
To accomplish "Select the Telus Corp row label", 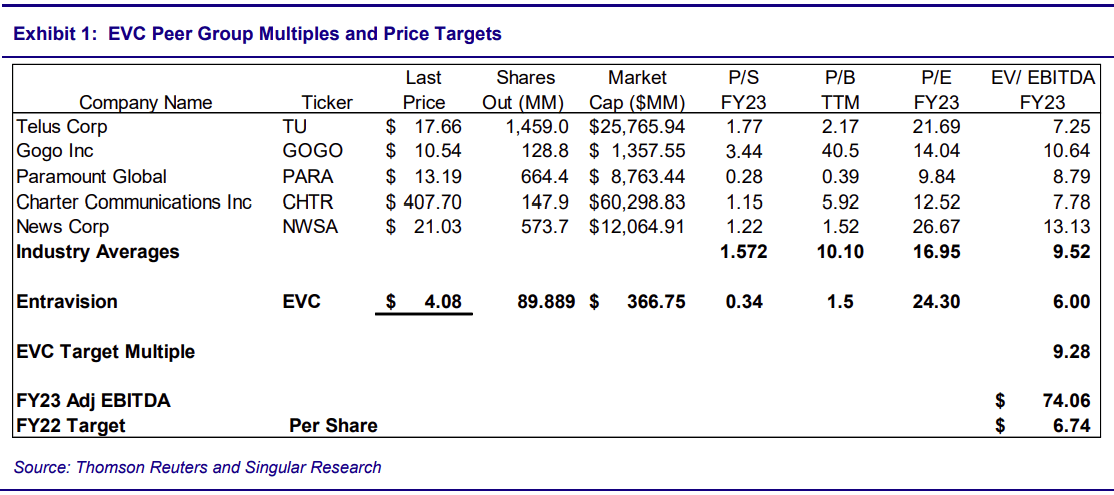I will pyautogui.click(x=62, y=127).
